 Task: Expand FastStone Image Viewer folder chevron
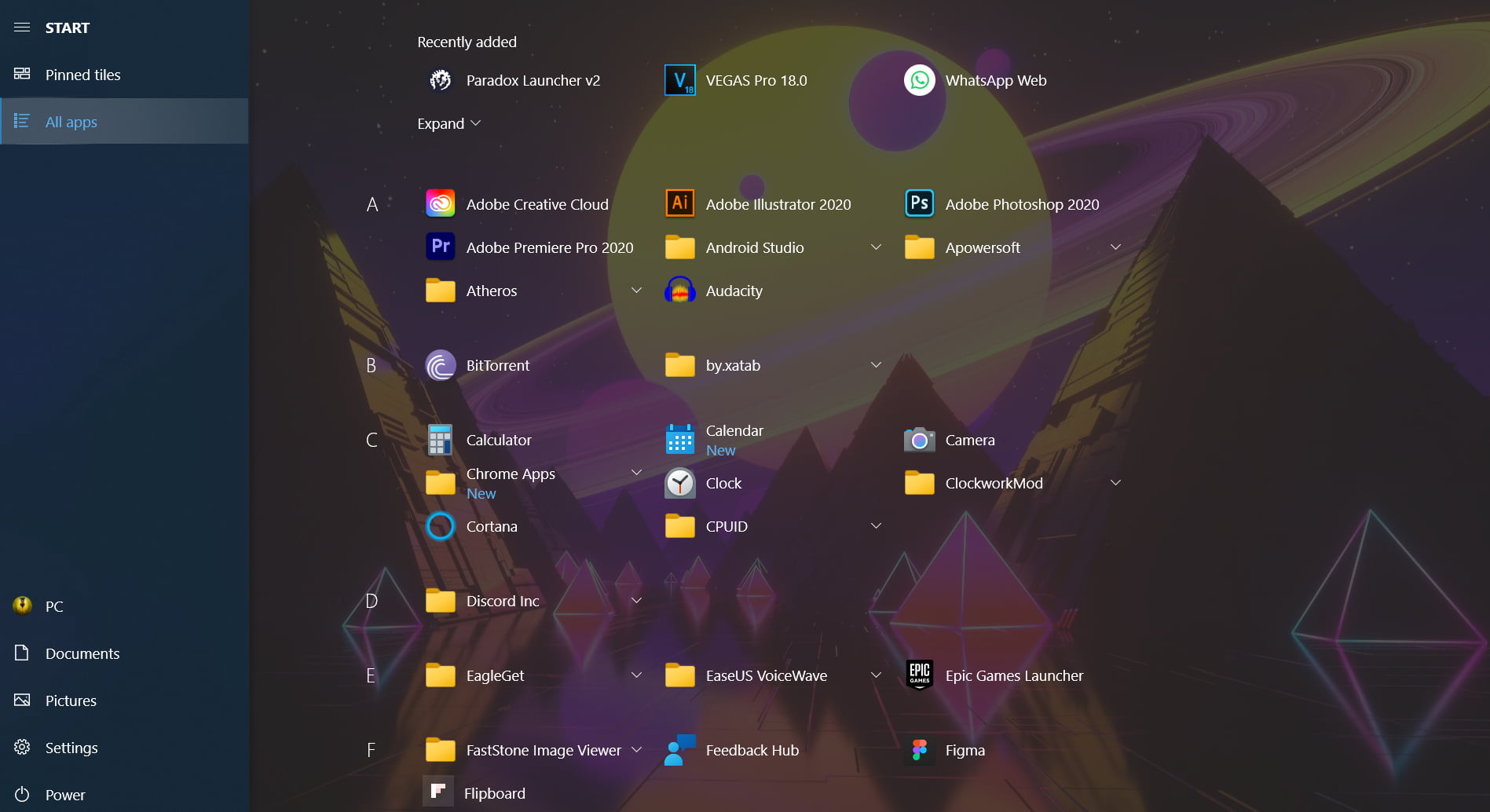click(636, 750)
